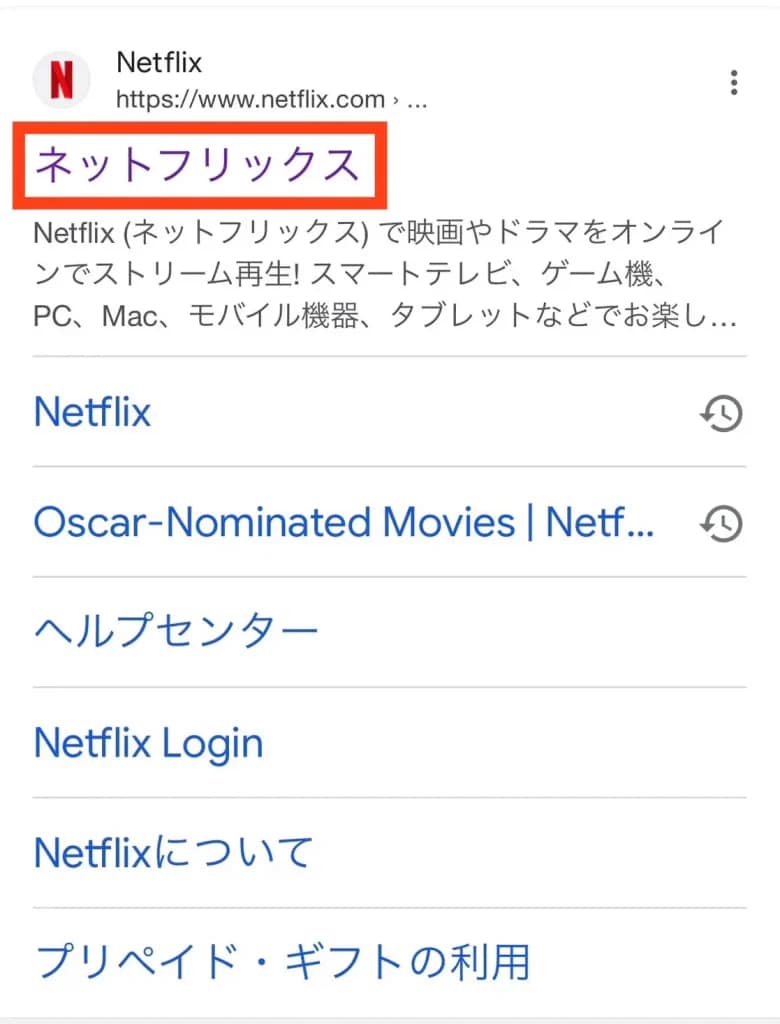Open the プリペイド・ギフトの利用 sitelink
This screenshot has width=780, height=1024.
coord(281,962)
